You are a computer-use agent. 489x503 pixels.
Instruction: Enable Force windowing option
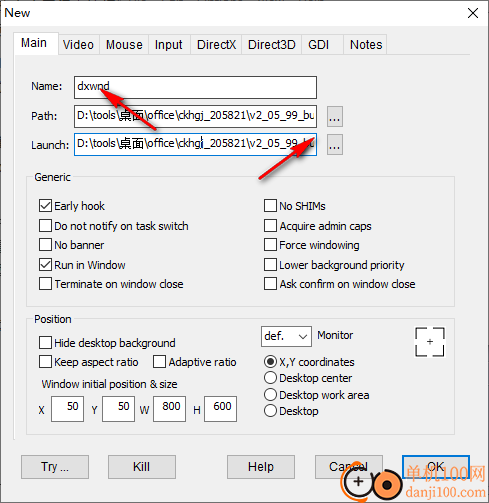click(x=270, y=245)
